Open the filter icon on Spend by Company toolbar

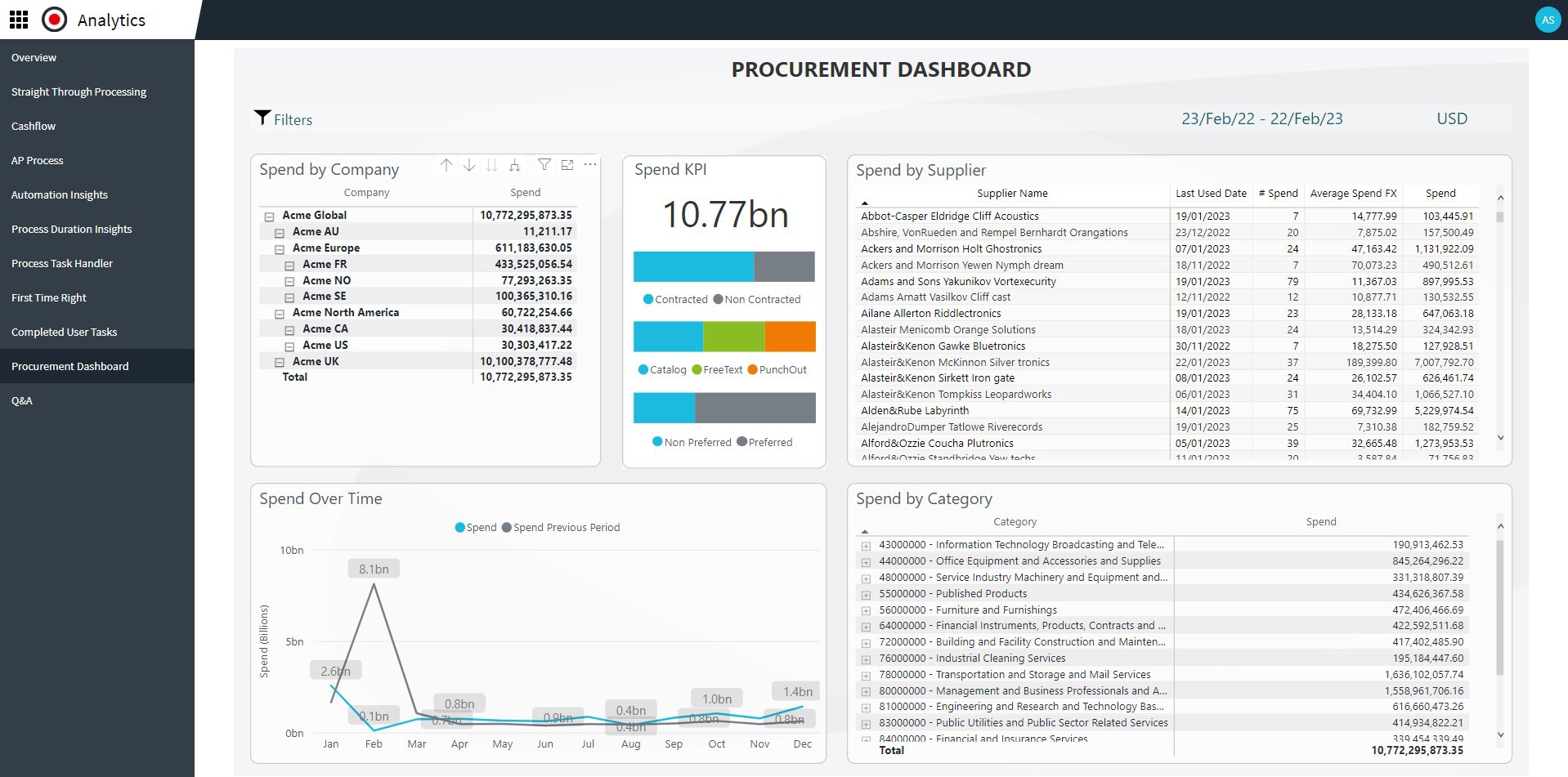[x=544, y=165]
